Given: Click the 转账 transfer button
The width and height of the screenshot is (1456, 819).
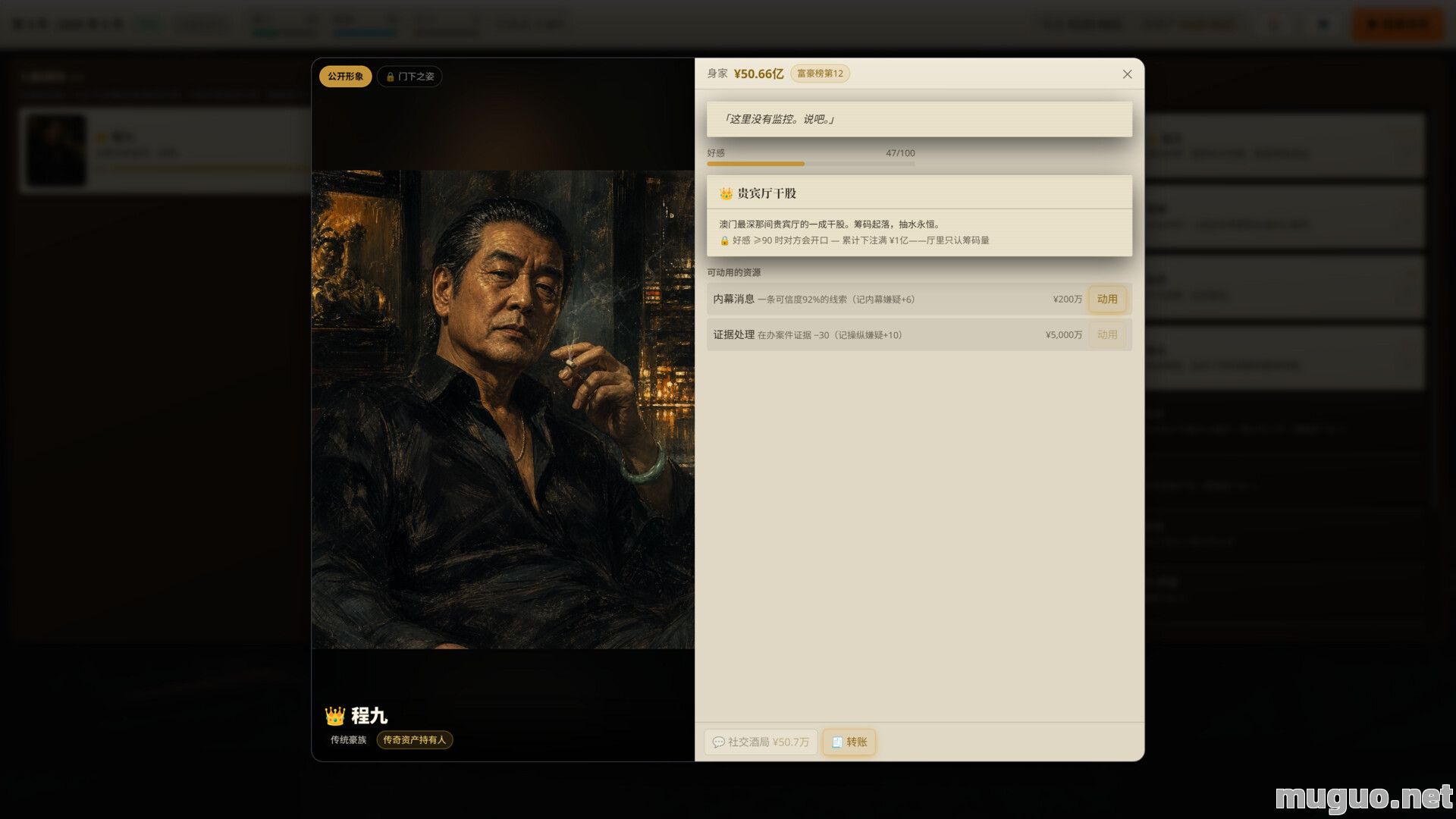Looking at the screenshot, I should 849,742.
